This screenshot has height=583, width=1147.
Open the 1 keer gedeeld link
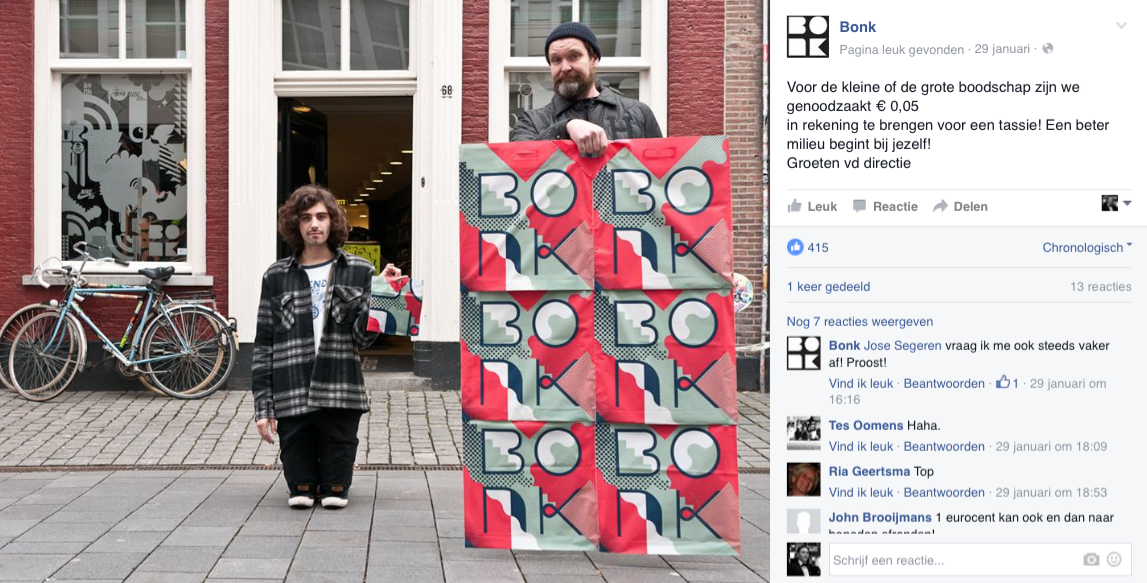pos(828,287)
